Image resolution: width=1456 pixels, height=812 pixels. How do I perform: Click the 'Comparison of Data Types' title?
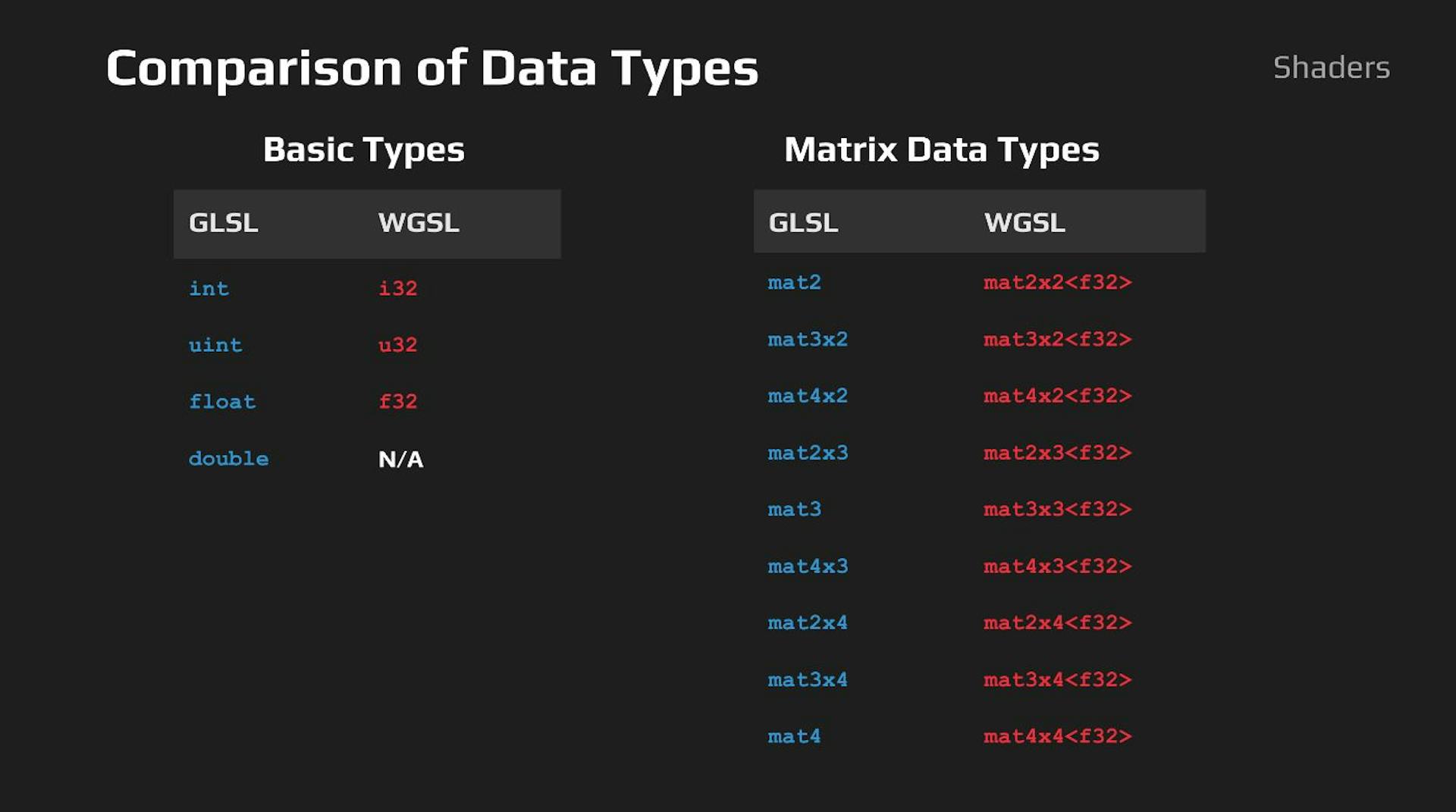(x=431, y=68)
